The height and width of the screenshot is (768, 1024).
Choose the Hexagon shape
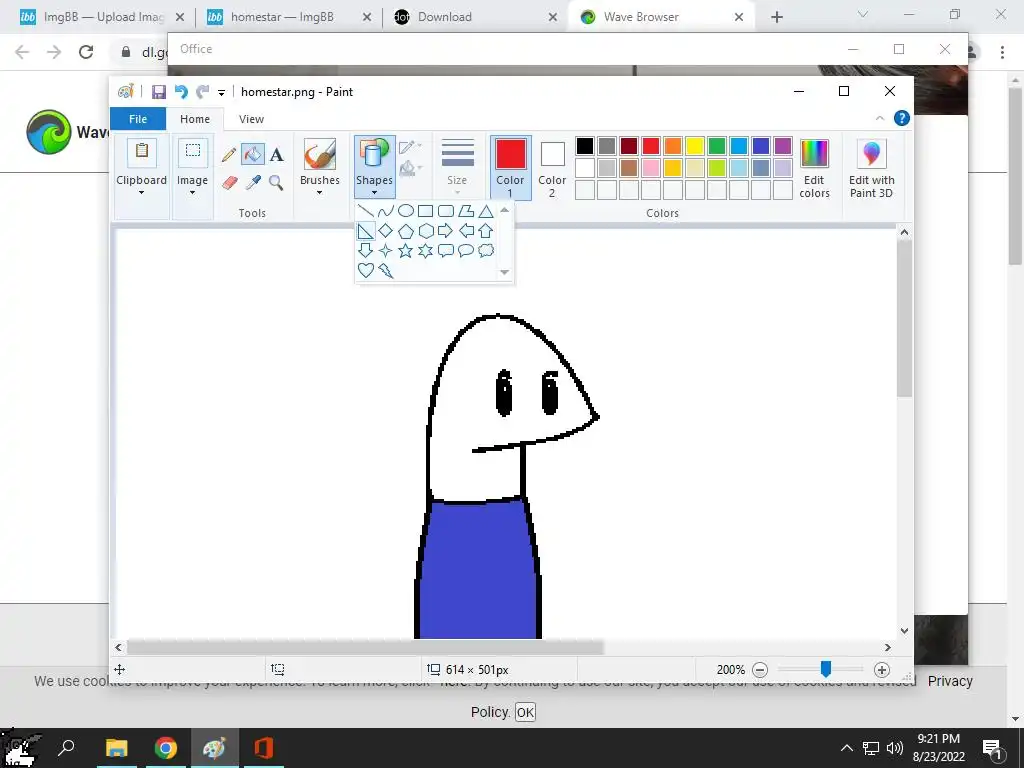426,231
